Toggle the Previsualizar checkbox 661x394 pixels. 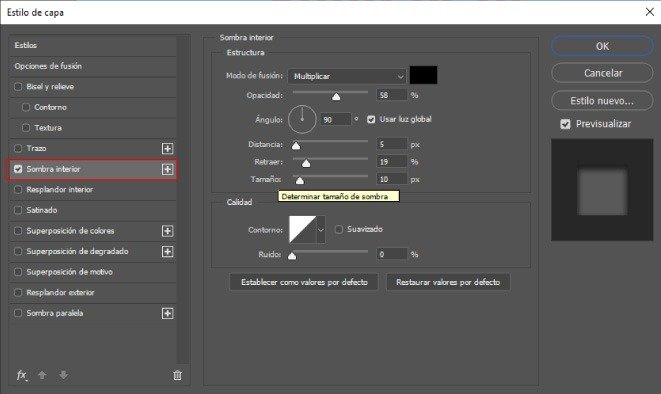pos(565,124)
